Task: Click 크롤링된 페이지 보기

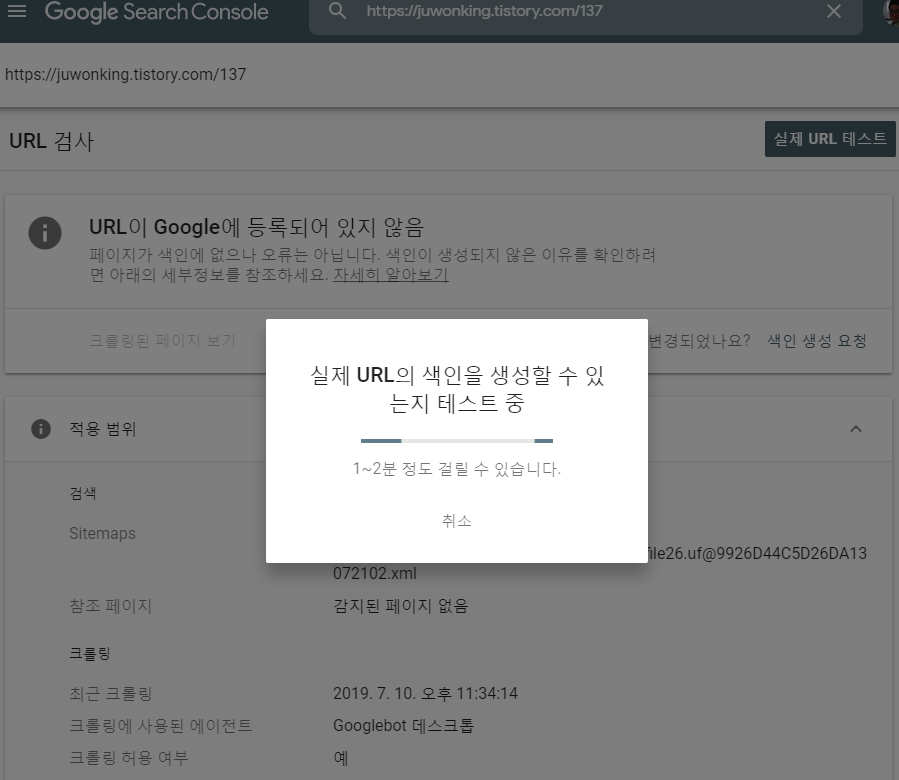Action: [x=163, y=341]
